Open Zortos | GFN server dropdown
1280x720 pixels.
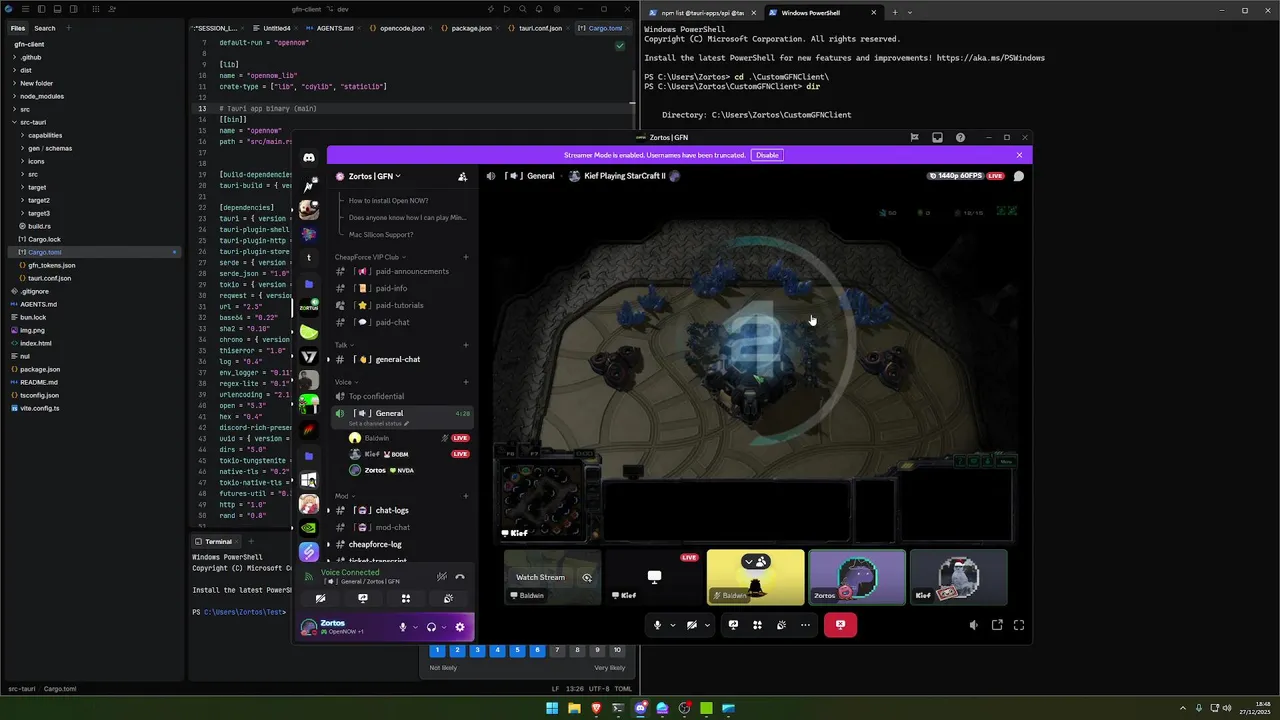[375, 176]
